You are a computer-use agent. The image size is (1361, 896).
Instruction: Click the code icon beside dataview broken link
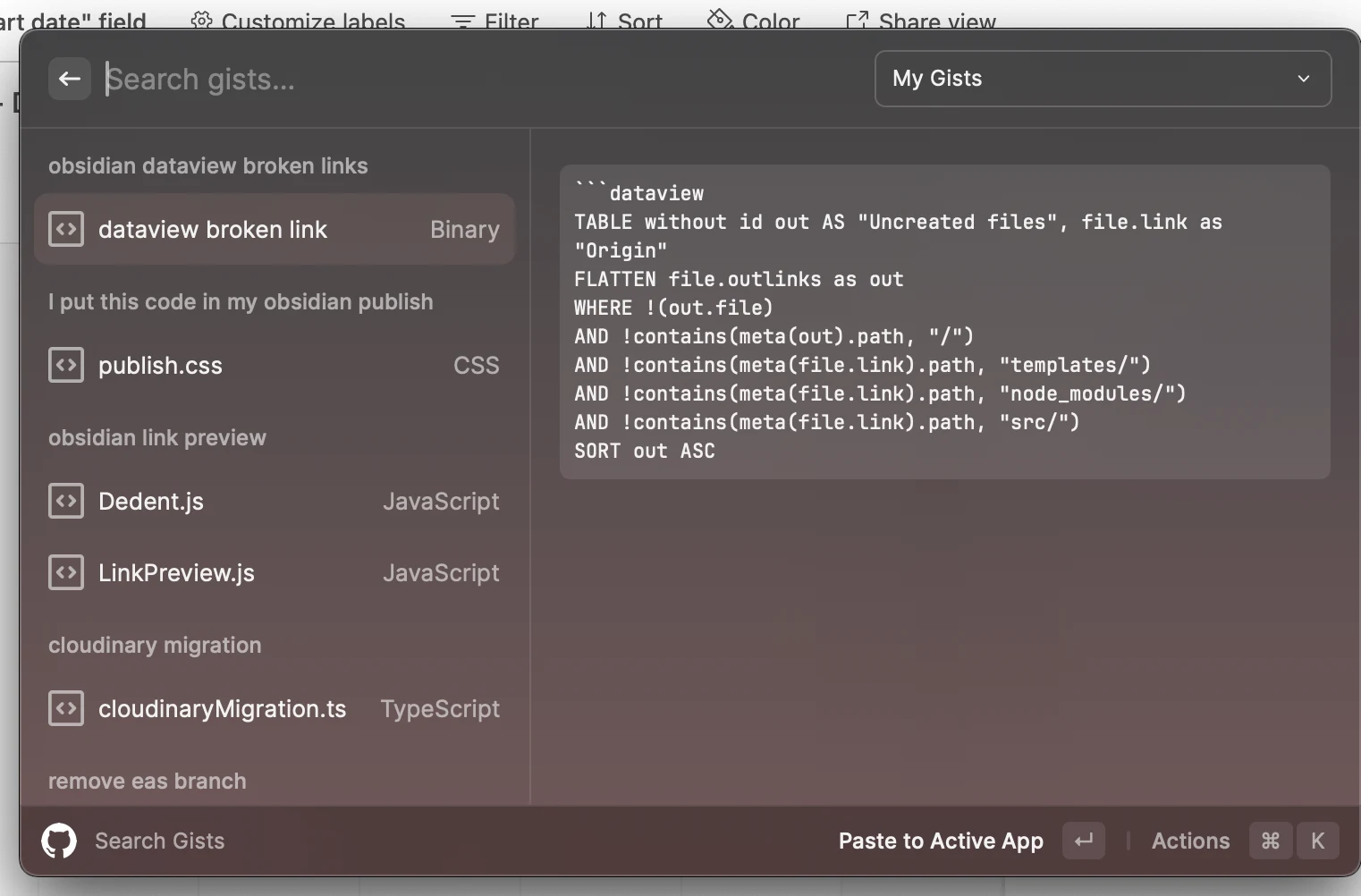[66, 229]
